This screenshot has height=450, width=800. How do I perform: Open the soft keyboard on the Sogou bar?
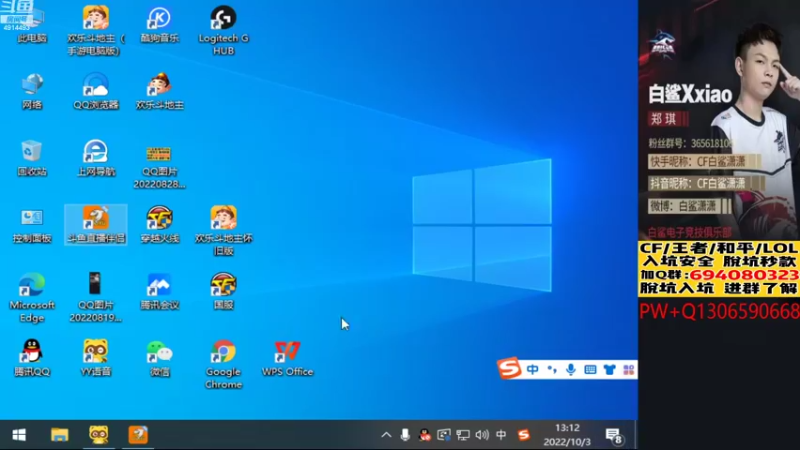point(590,369)
